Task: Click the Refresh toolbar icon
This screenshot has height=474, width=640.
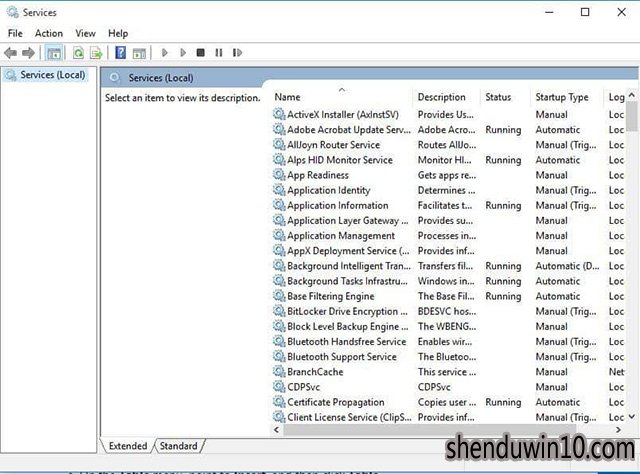Action: click(x=78, y=53)
